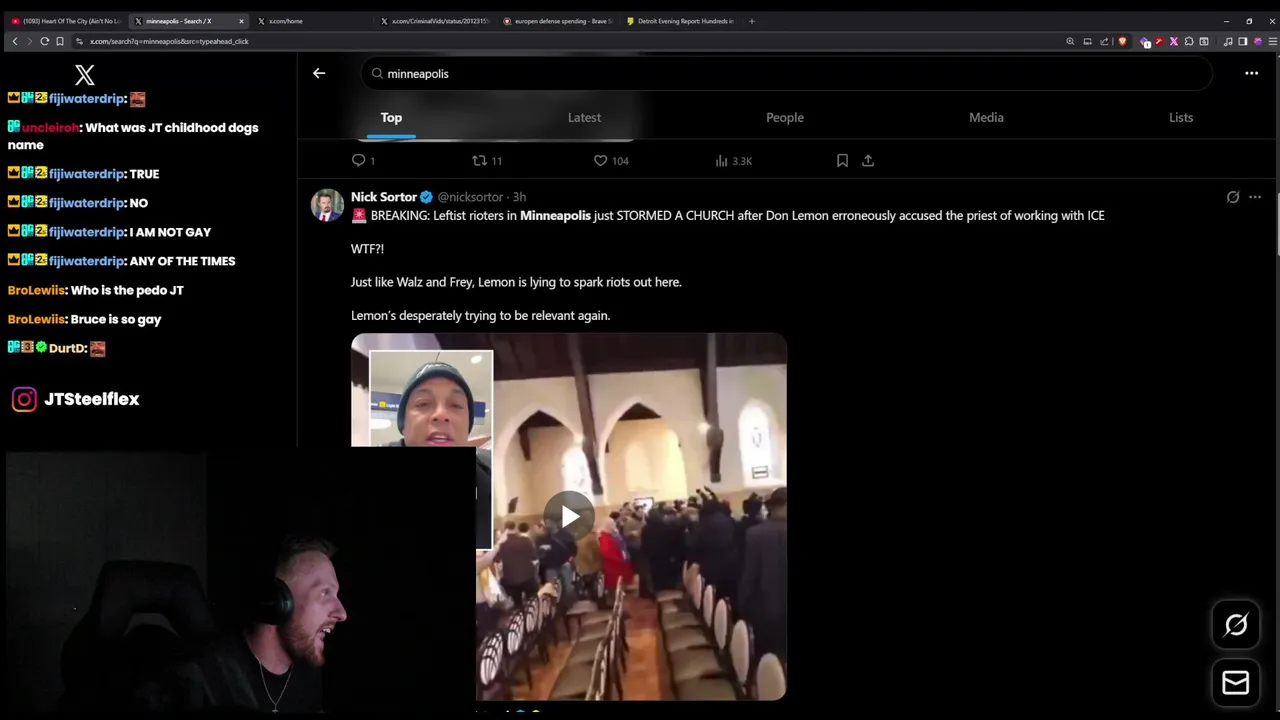Click the WTF?! line in the post

coord(367,248)
